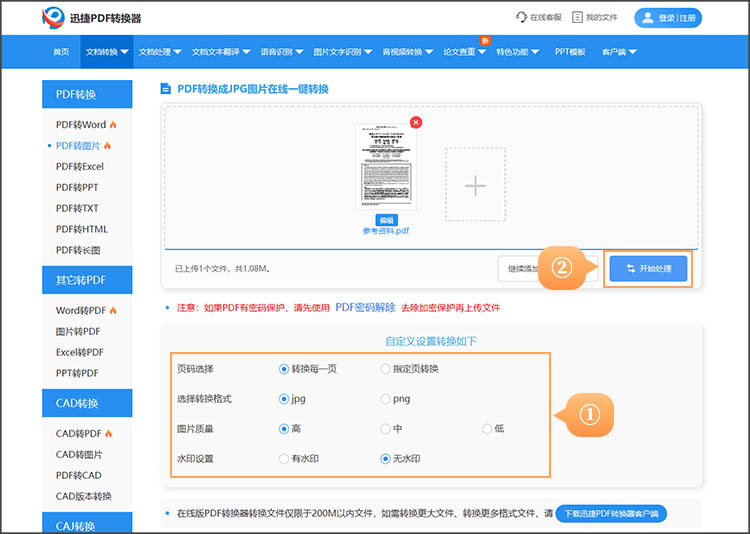Open Excel转PDF from sidebar

pyautogui.click(x=79, y=352)
